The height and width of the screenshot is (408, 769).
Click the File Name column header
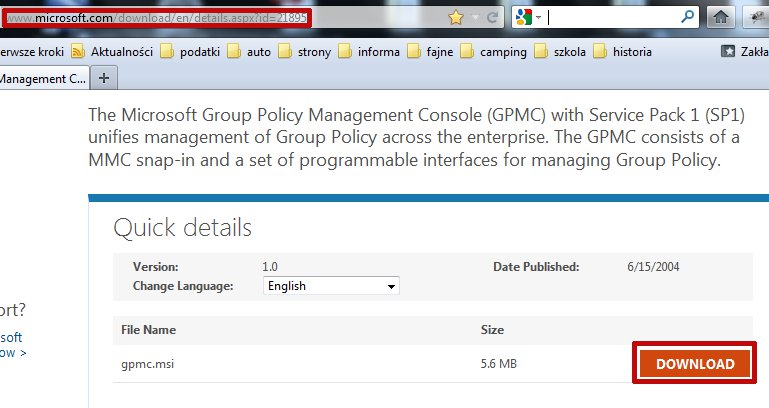(x=149, y=330)
